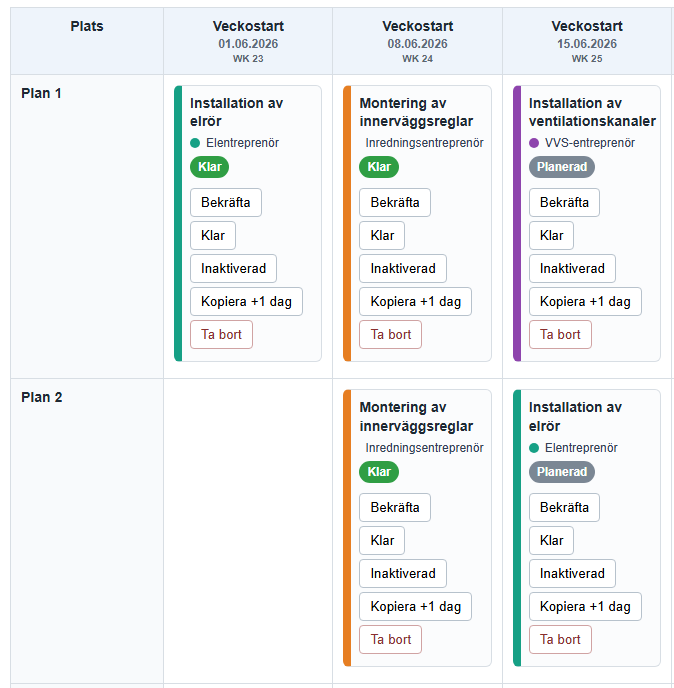Click Ta bort on Plan 1 innerväggsreglar card
This screenshot has height=688, width=674.
[x=391, y=334]
